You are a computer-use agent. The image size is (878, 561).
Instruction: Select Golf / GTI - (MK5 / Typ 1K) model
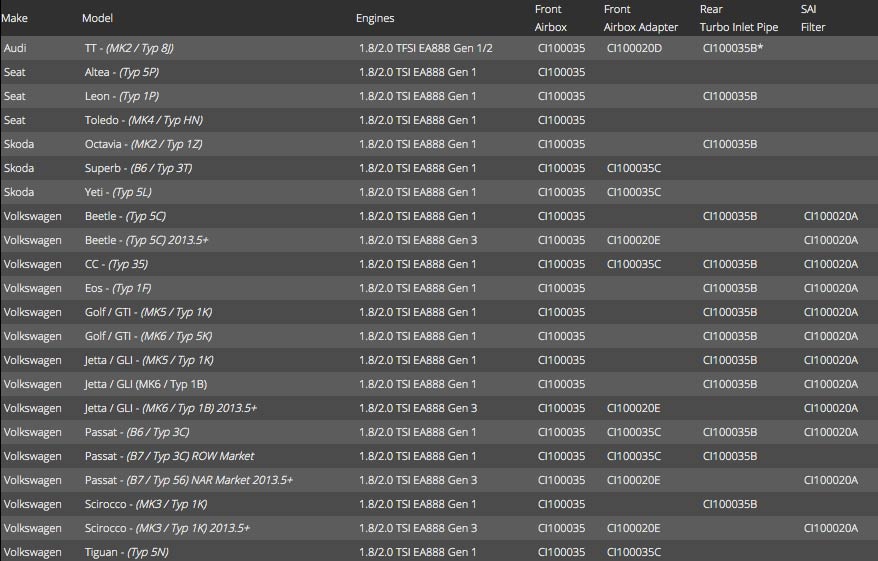148,312
